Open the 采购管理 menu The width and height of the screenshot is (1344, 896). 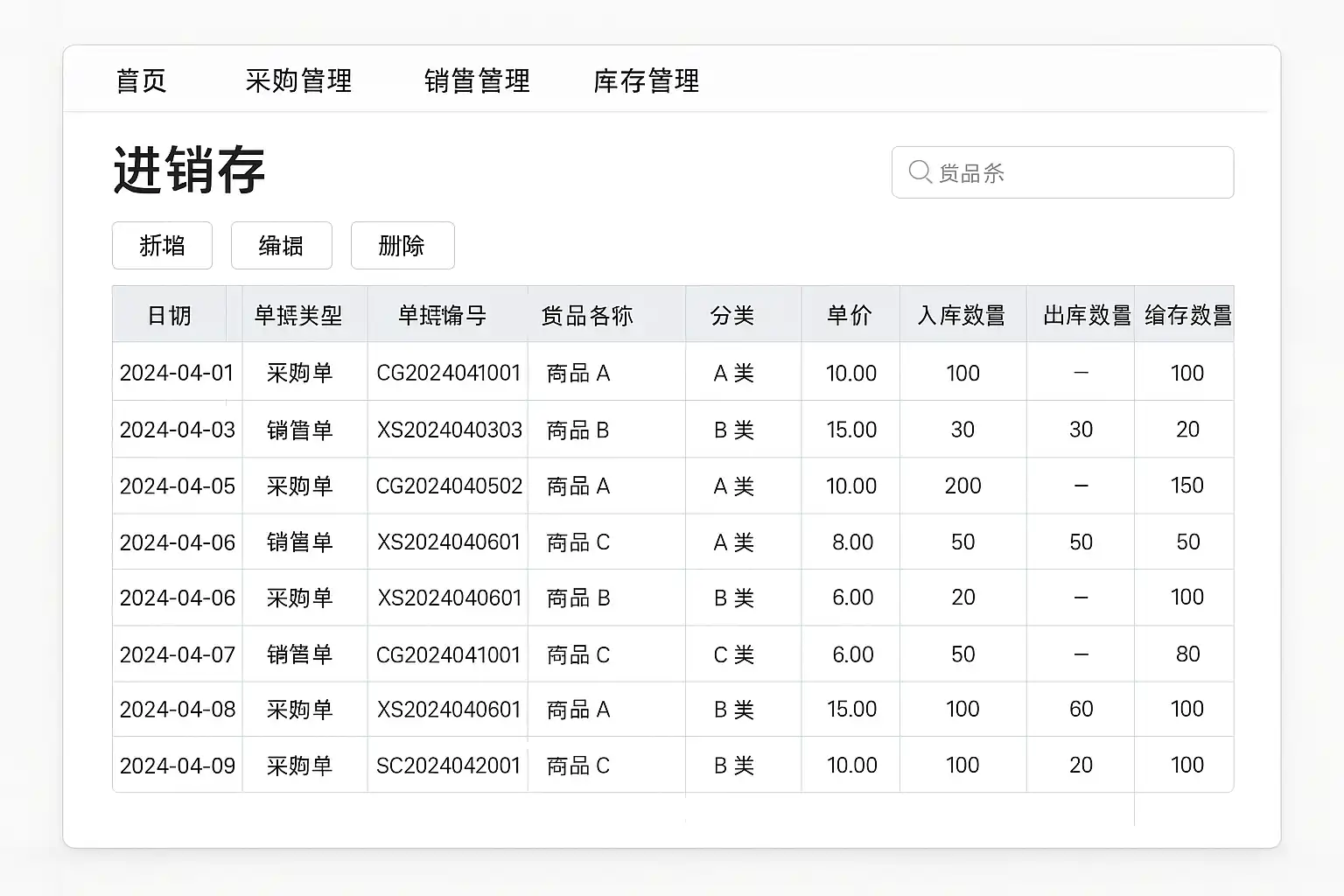[x=298, y=81]
